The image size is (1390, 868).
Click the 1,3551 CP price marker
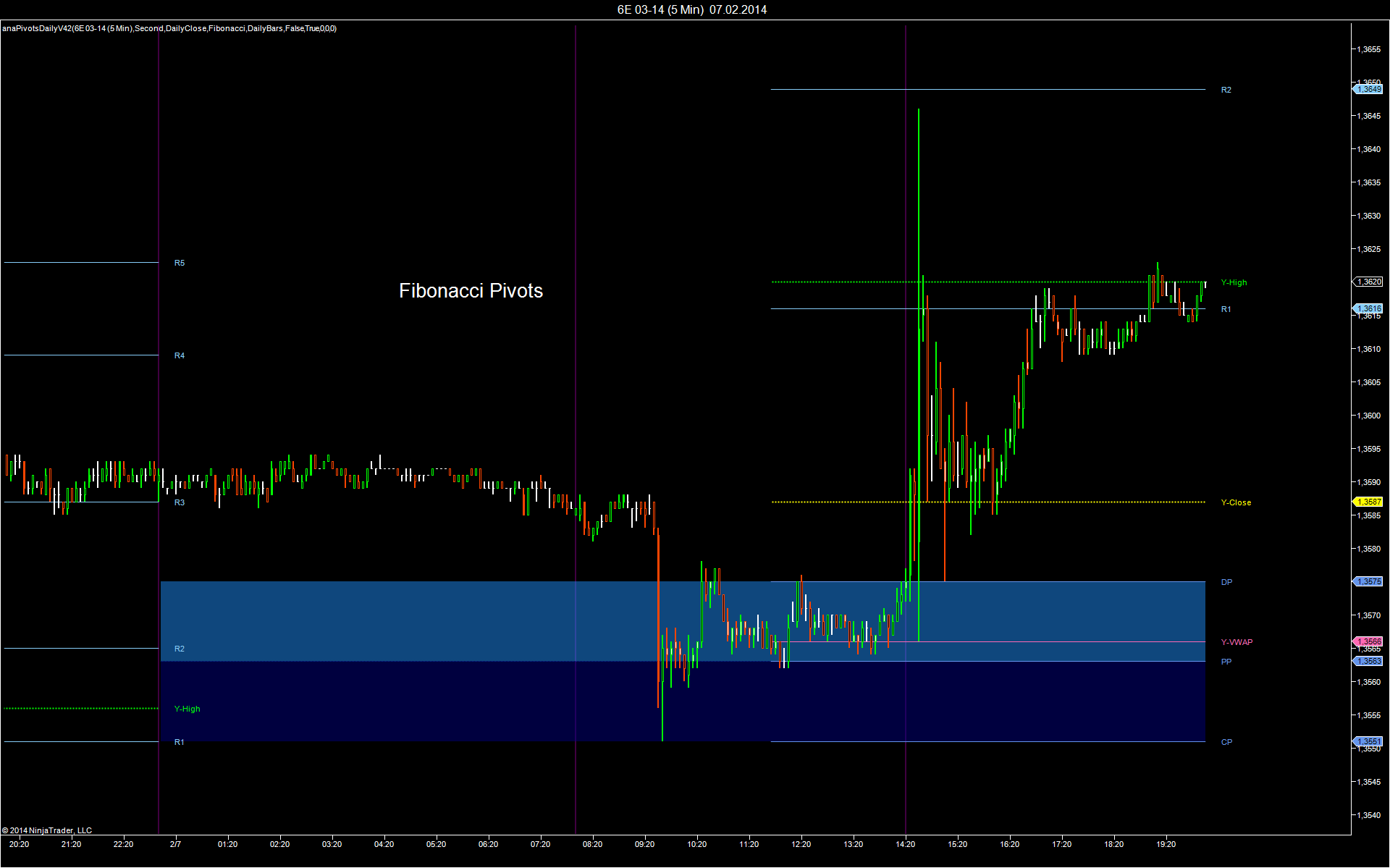pyautogui.click(x=1368, y=741)
